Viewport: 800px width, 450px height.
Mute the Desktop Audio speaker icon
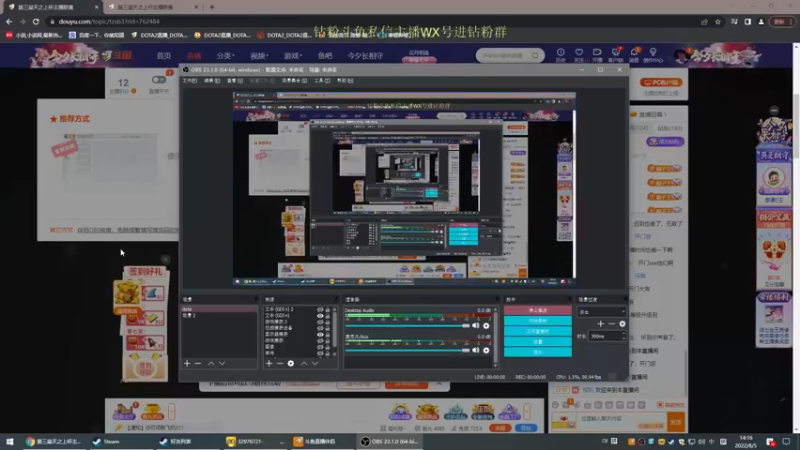pos(476,326)
